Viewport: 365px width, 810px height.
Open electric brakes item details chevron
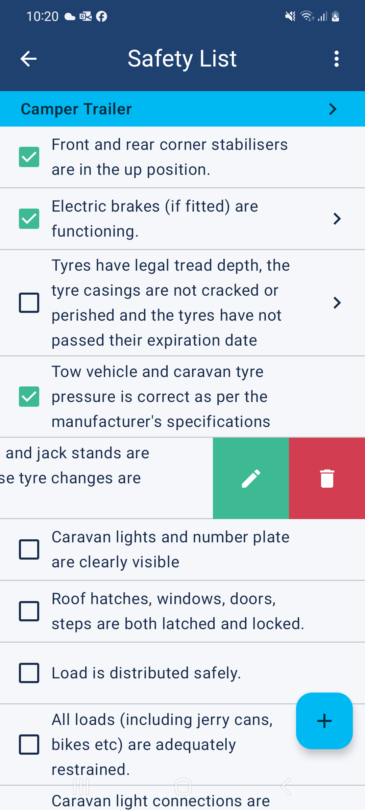pos(337,219)
